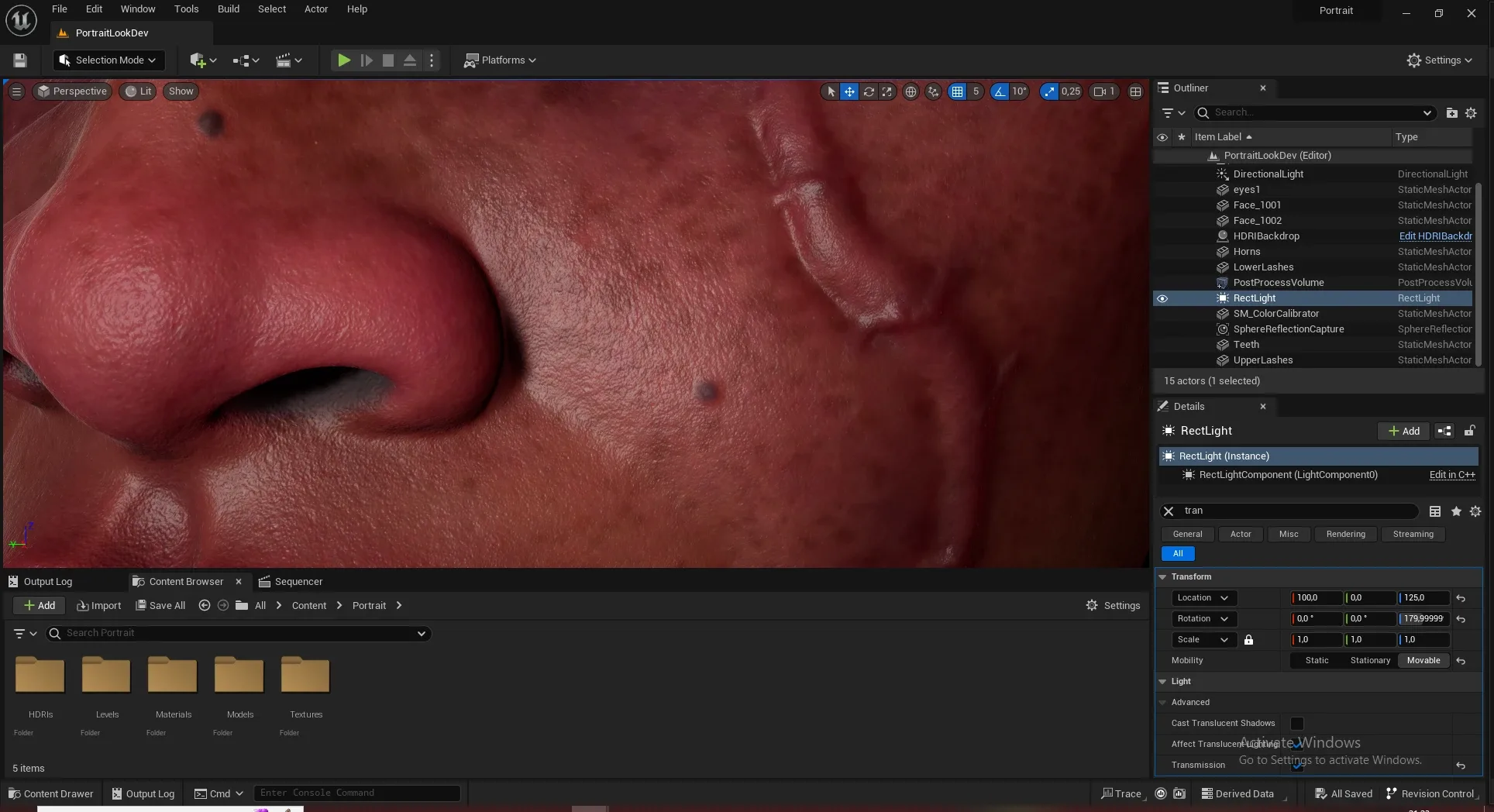
Task: Open play mode options three-dot menu
Action: click(x=432, y=60)
